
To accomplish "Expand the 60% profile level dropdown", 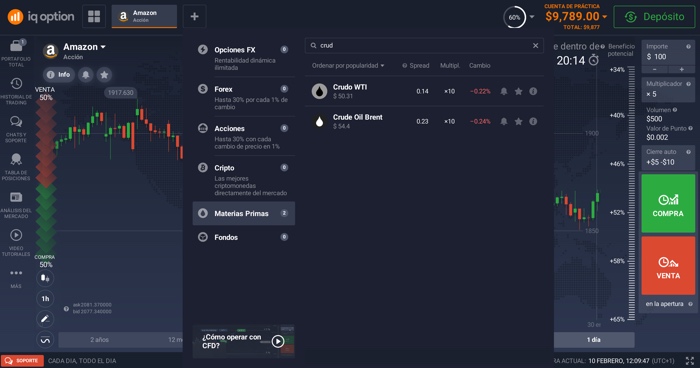I will [532, 17].
